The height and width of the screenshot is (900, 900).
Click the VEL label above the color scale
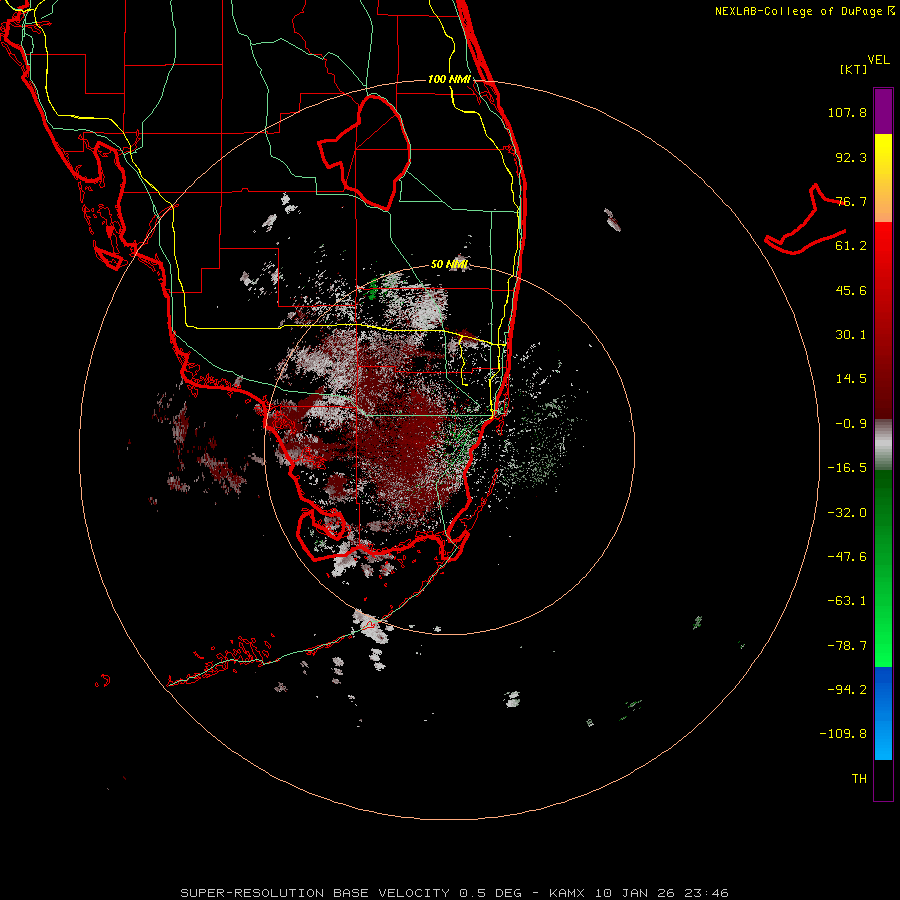878,60
